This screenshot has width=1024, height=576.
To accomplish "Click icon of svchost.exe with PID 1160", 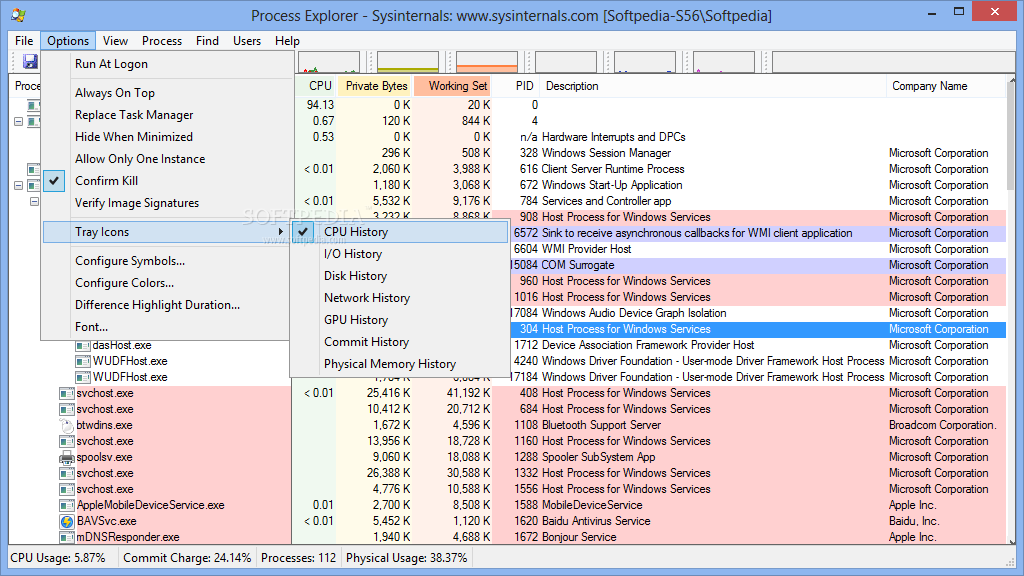I will [x=67, y=441].
